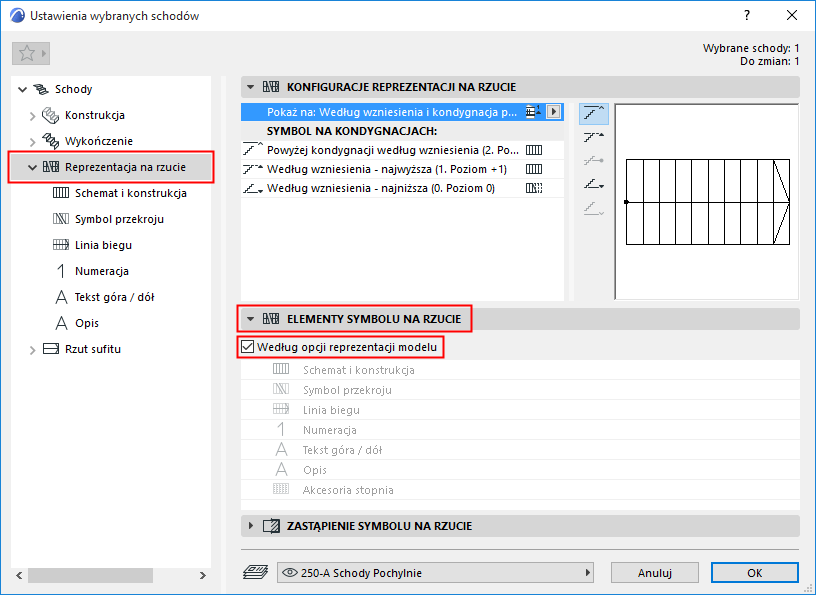The image size is (816, 595).
Task: Open the favorites dropdown arrow
Action: click(x=44, y=53)
